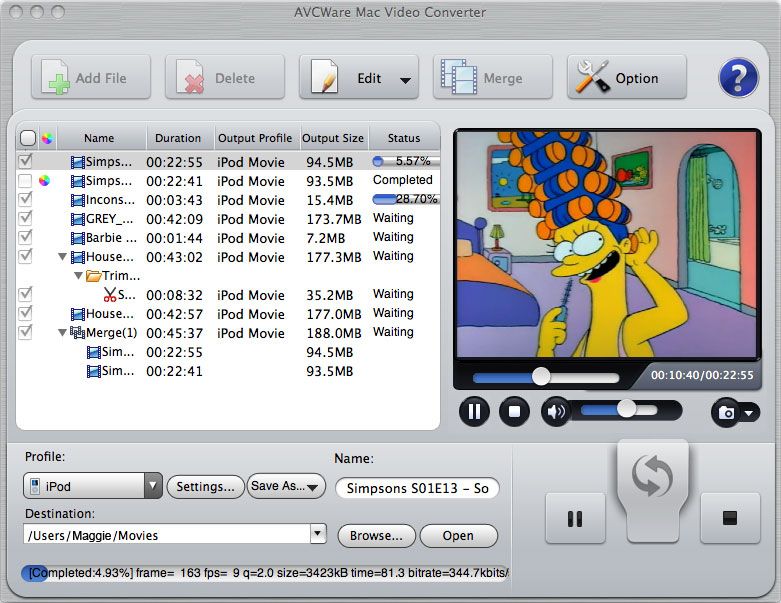This screenshot has width=781, height=603.
Task: Uncheck the trimmed S... 00:08:32 clip checkbox
Action: click(25, 294)
